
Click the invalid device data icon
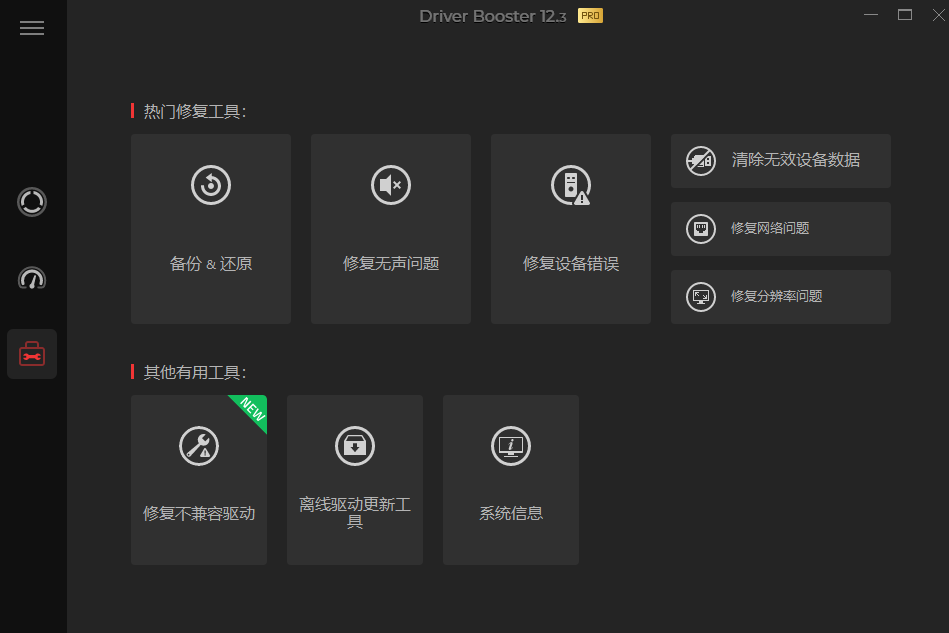pos(701,161)
